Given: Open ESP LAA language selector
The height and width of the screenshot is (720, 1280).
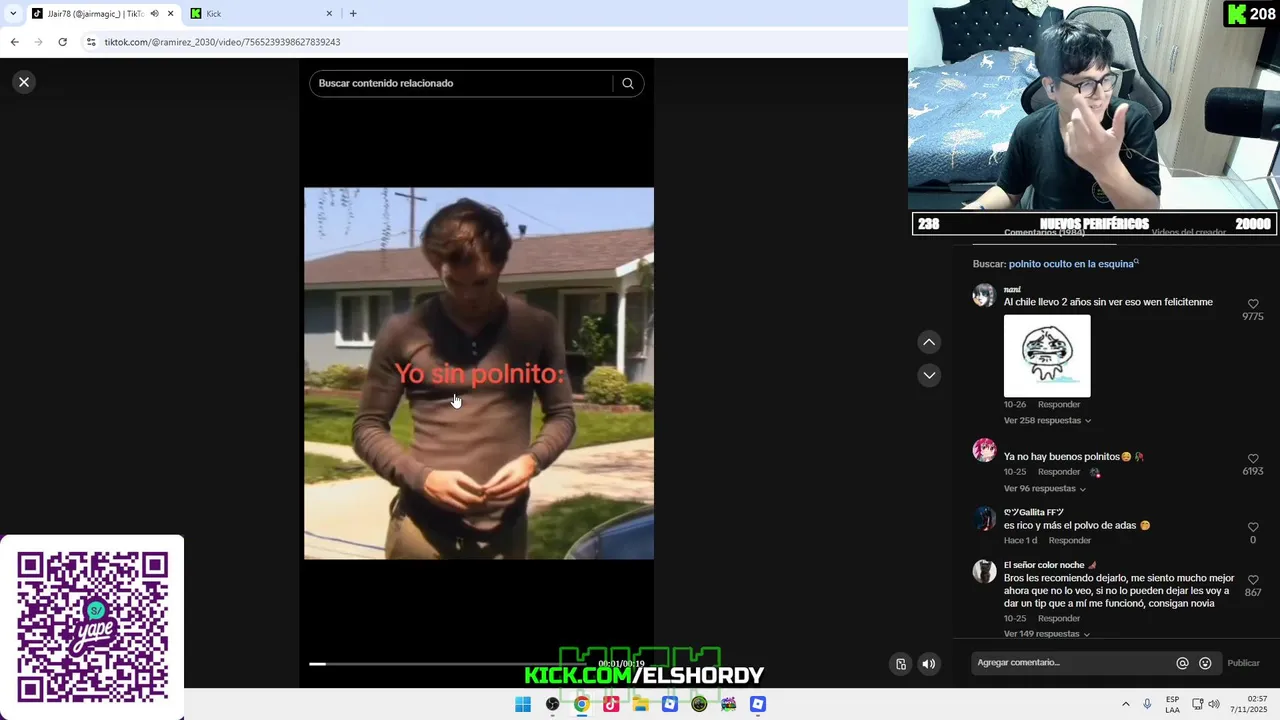Looking at the screenshot, I should (1172, 704).
